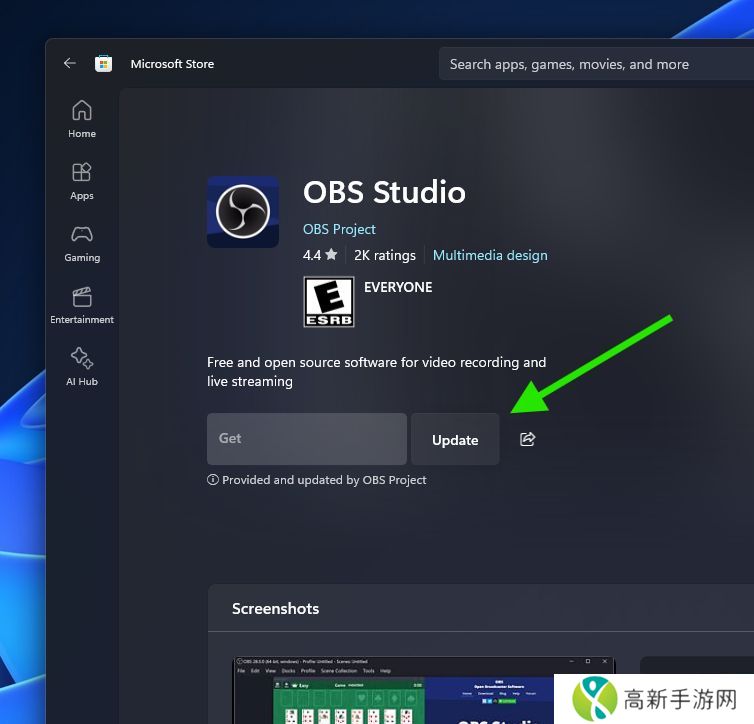View the 2K ratings details
This screenshot has height=724, width=754.
(x=384, y=255)
